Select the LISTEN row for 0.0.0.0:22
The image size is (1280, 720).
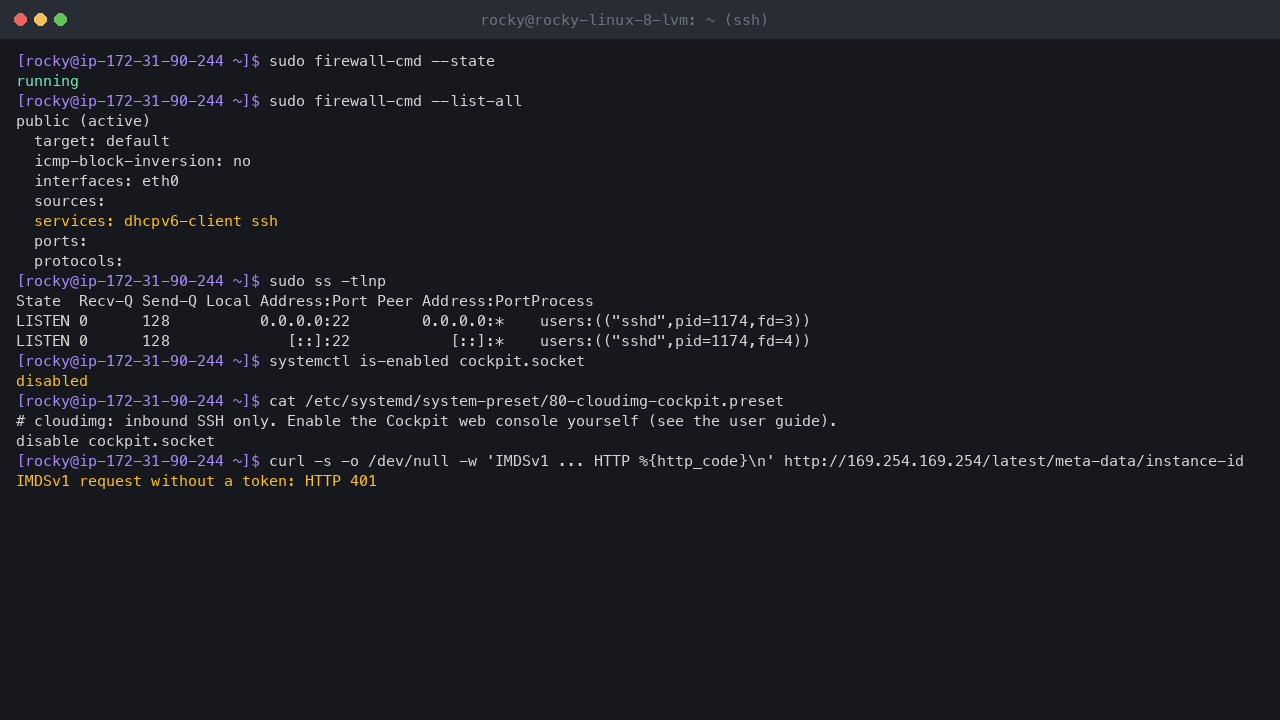[x=413, y=321]
